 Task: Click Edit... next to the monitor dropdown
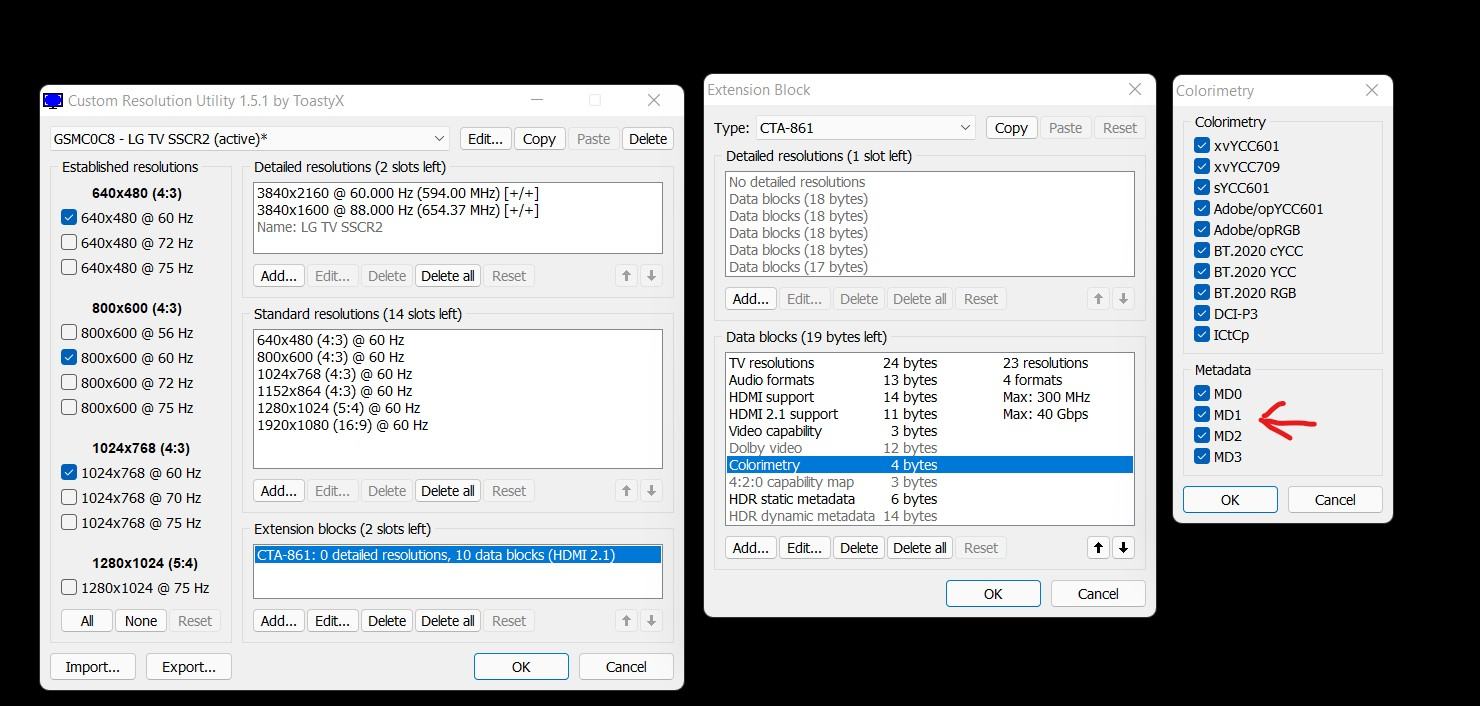pos(486,139)
